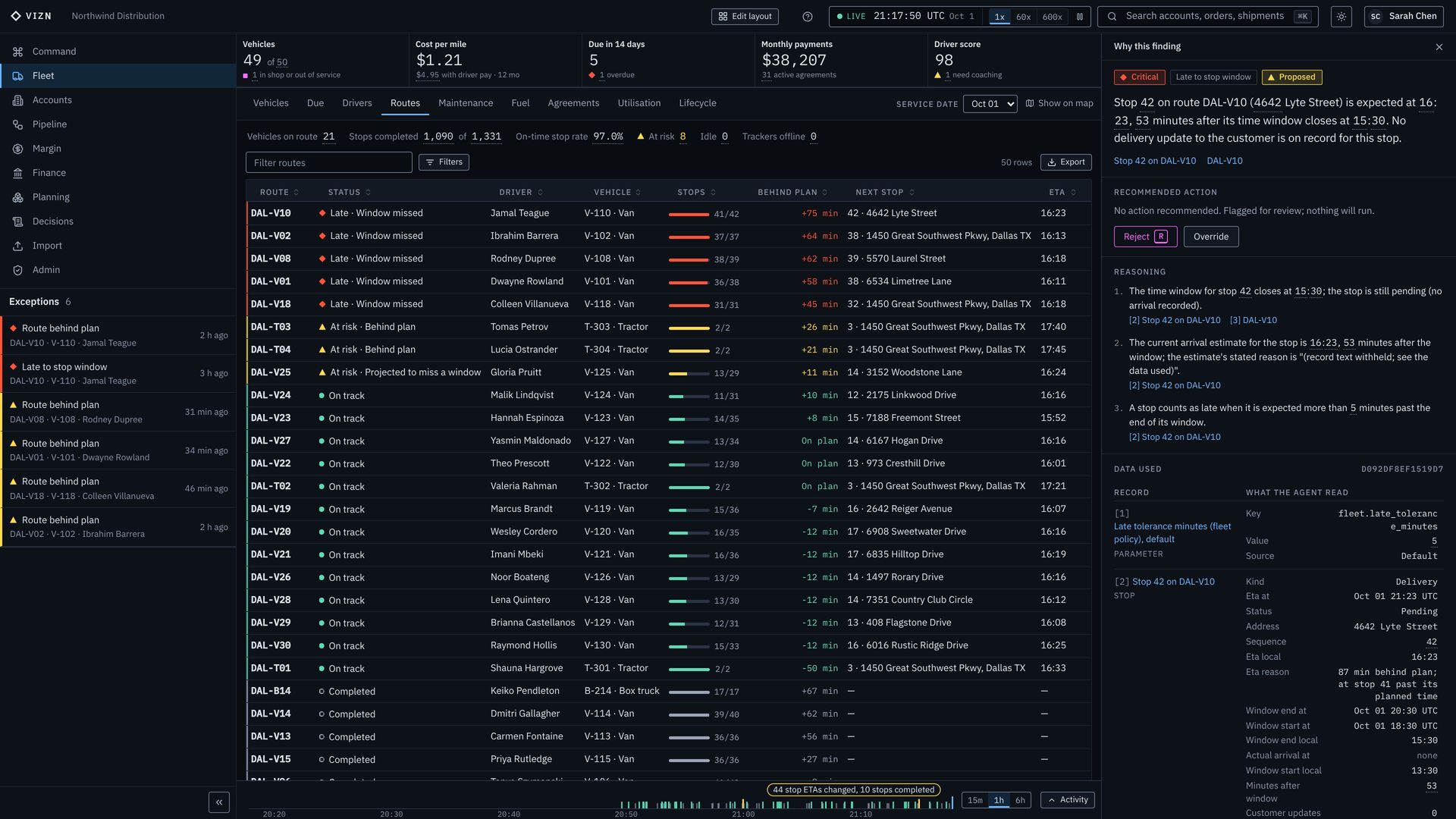Open the Edit layout button
The height and width of the screenshot is (819, 1456).
(745, 17)
